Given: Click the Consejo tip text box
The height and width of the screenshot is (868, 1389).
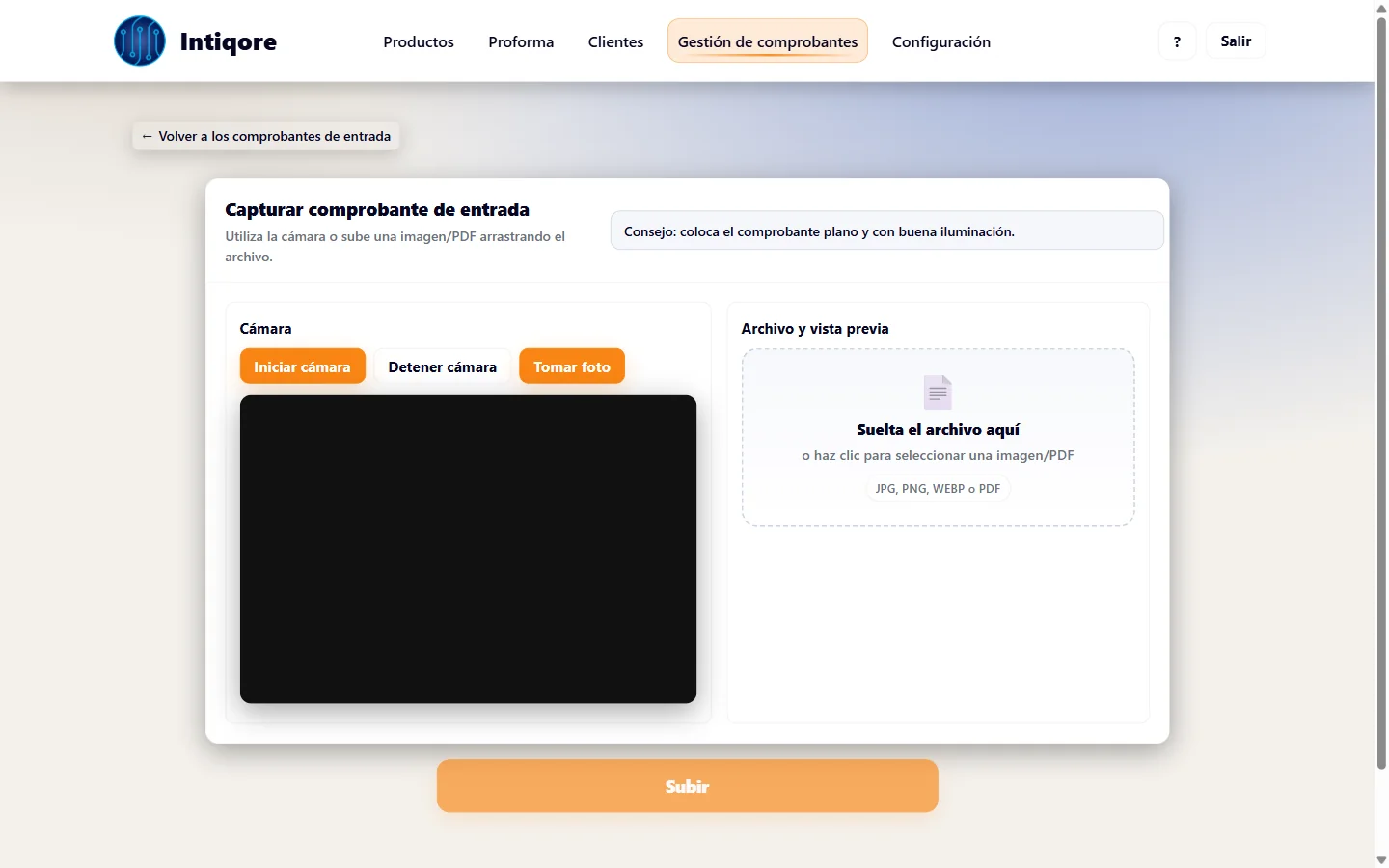Looking at the screenshot, I should 887,231.
